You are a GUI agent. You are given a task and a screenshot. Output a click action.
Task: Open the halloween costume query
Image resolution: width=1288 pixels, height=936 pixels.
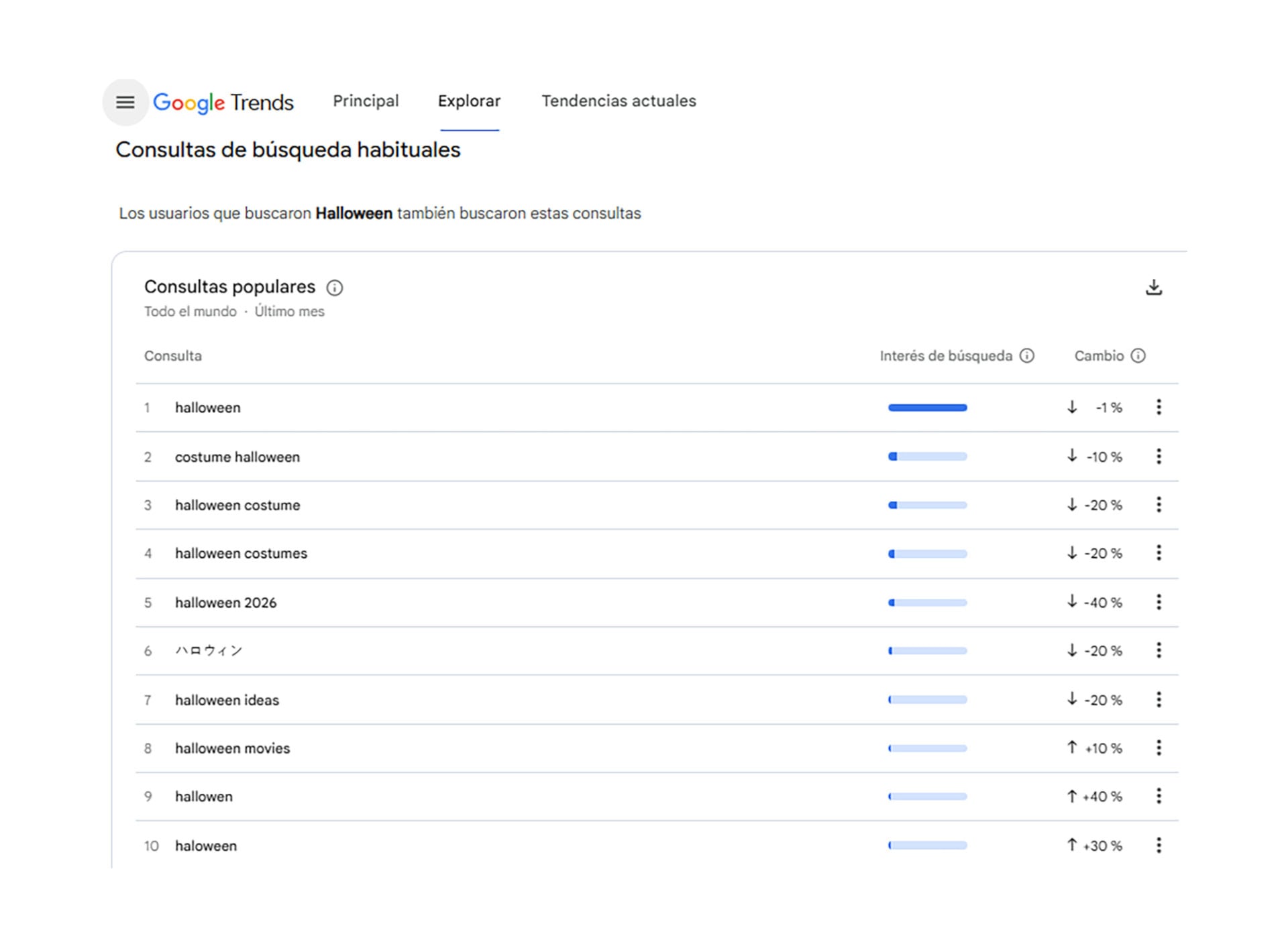coord(237,506)
